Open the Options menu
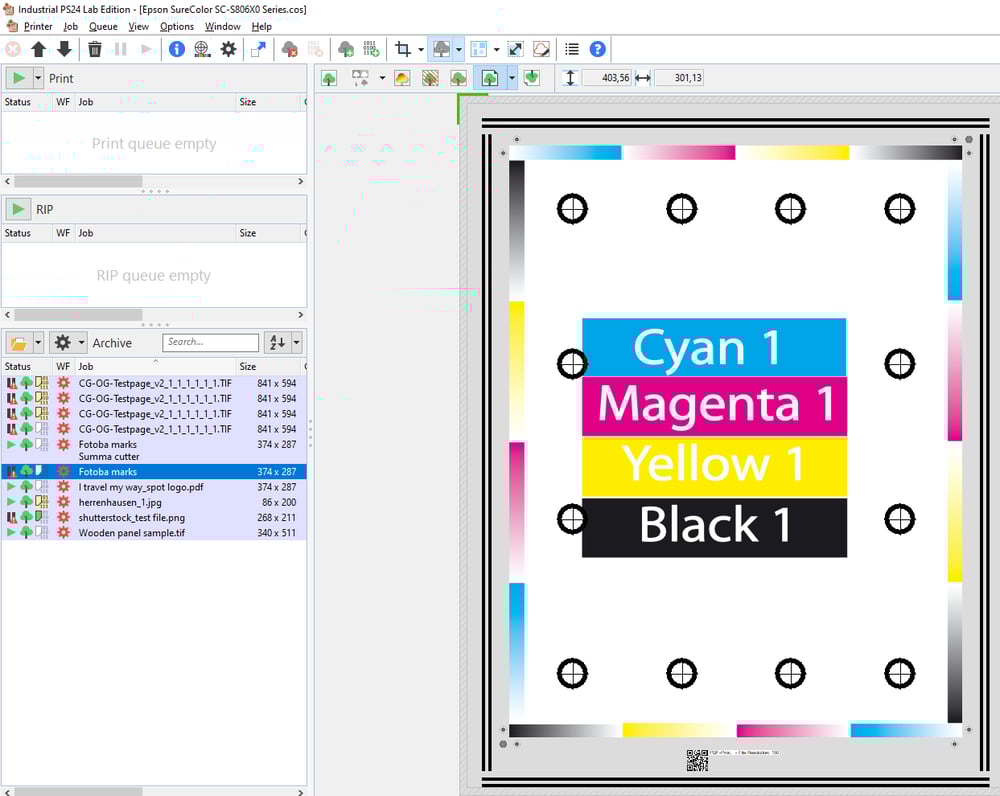 [x=177, y=26]
